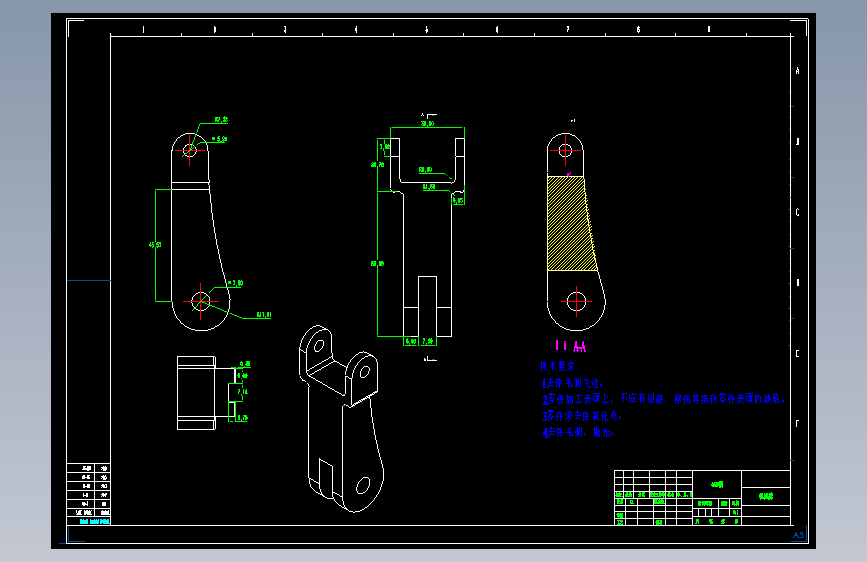Select the upper hole center mark in the section view
Screen dimensions: 867x562
565,150
